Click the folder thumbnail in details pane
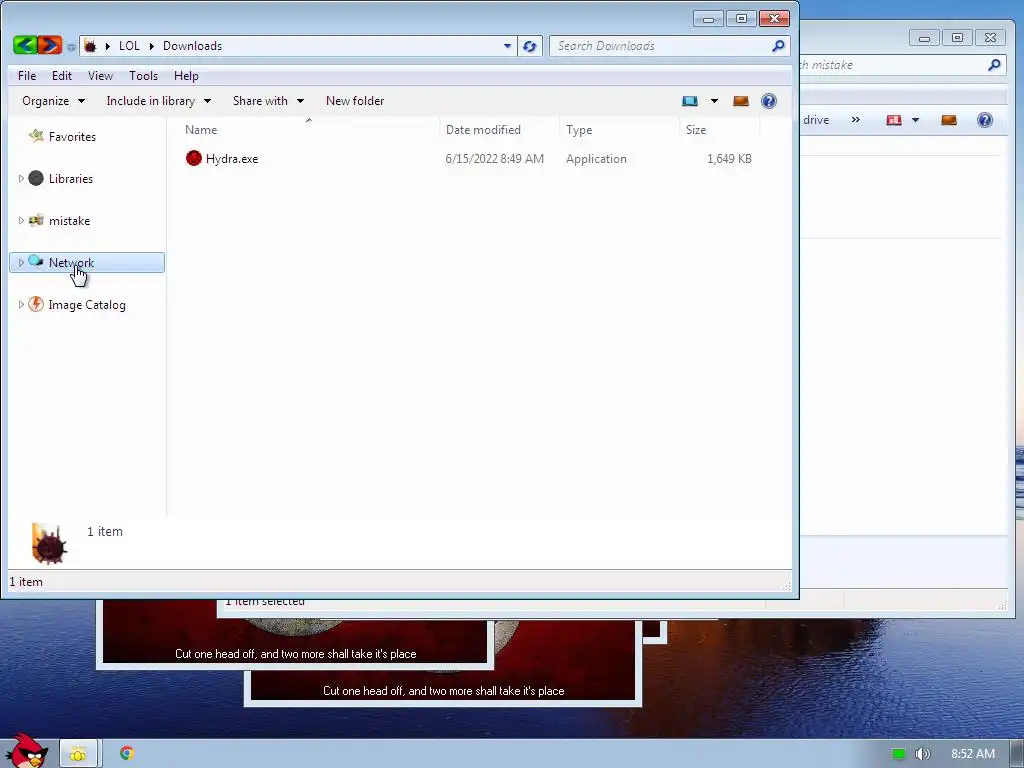 49,543
